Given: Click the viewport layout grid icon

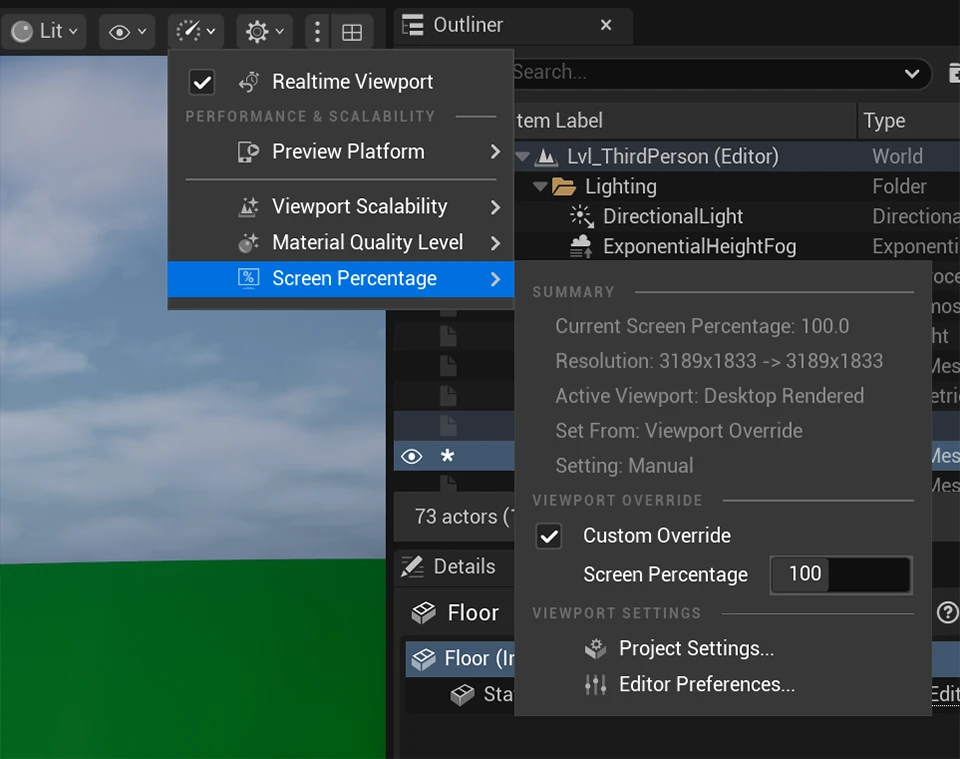Looking at the screenshot, I should pyautogui.click(x=352, y=32).
